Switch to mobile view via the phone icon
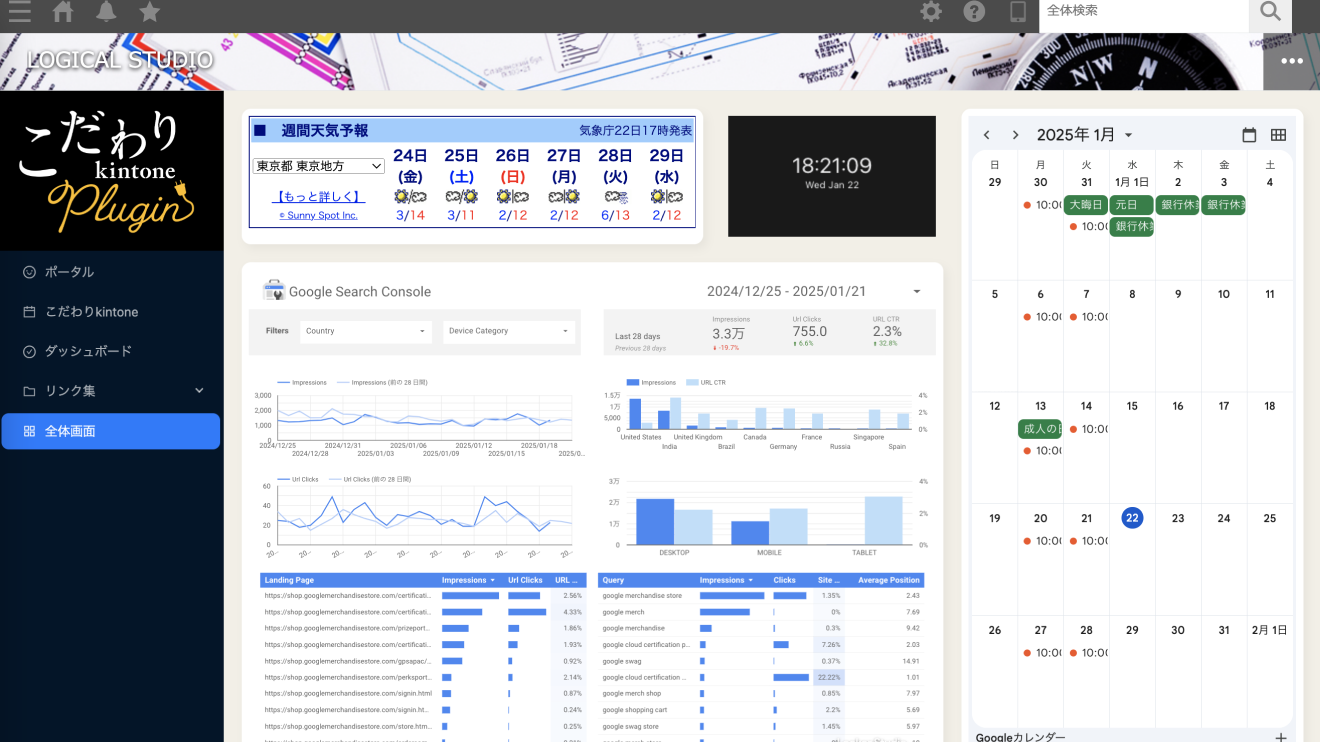Image resolution: width=1320 pixels, height=742 pixels. [1018, 12]
